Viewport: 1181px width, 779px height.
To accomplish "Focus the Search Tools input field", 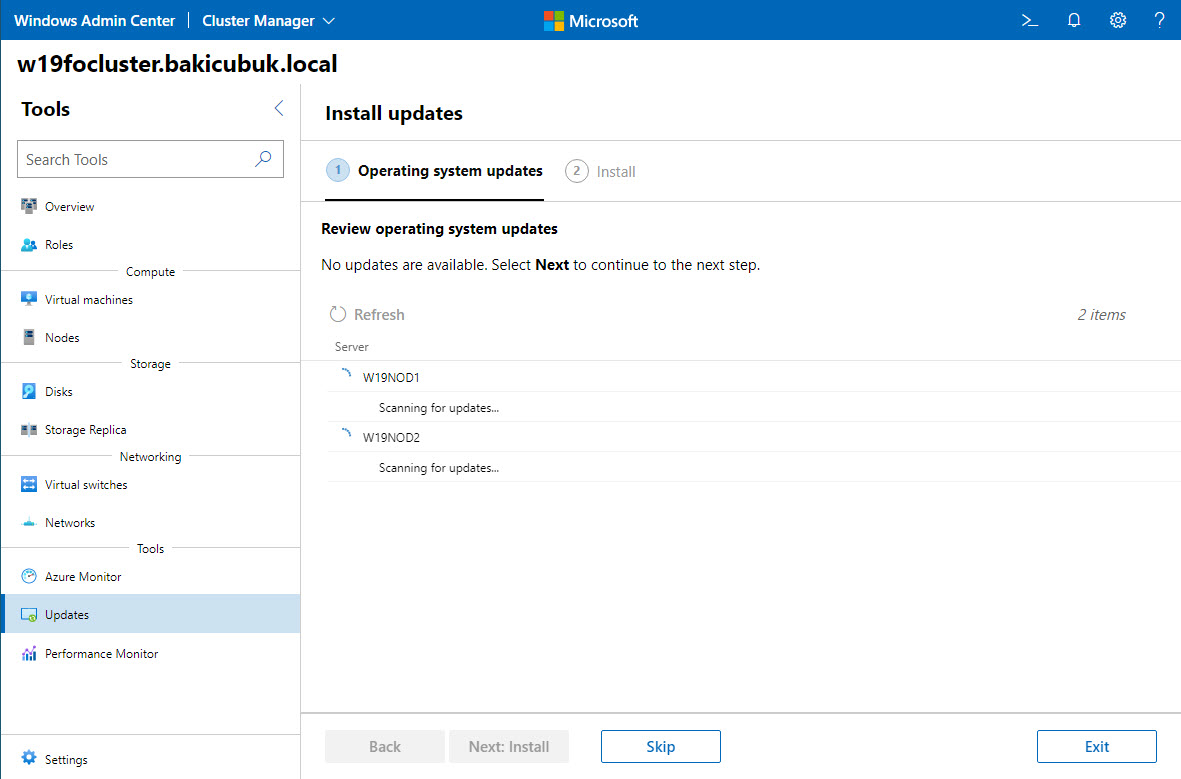I will pyautogui.click(x=150, y=159).
